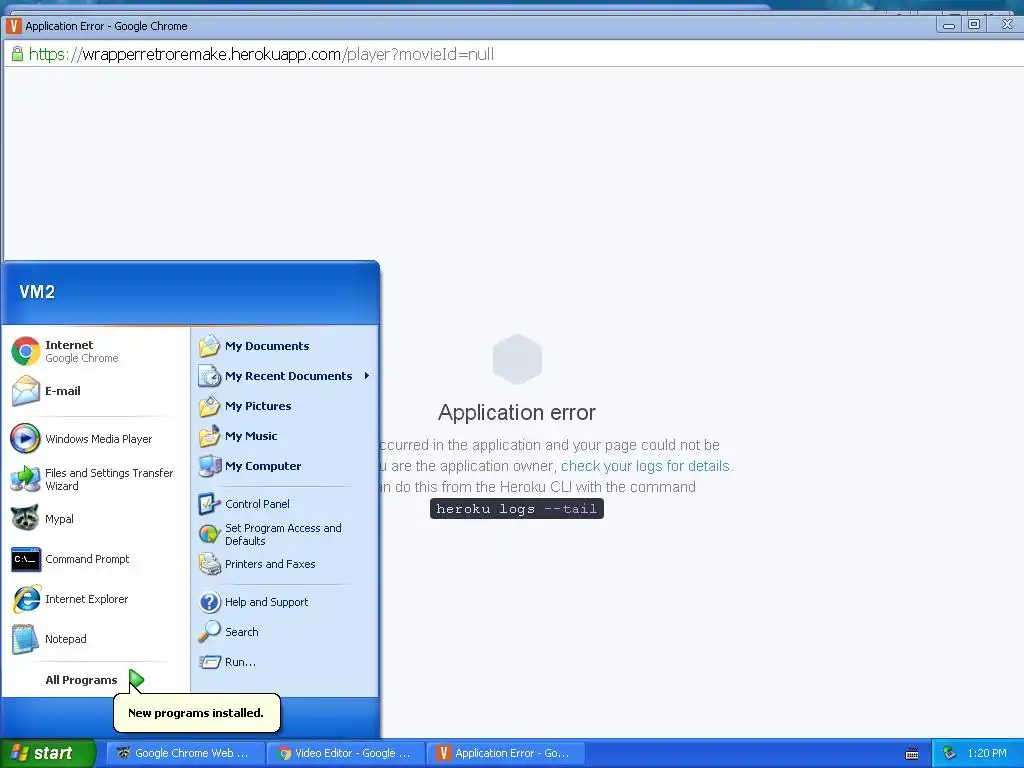Open the Search magnifier icon
This screenshot has height=768, width=1024.
[210, 632]
